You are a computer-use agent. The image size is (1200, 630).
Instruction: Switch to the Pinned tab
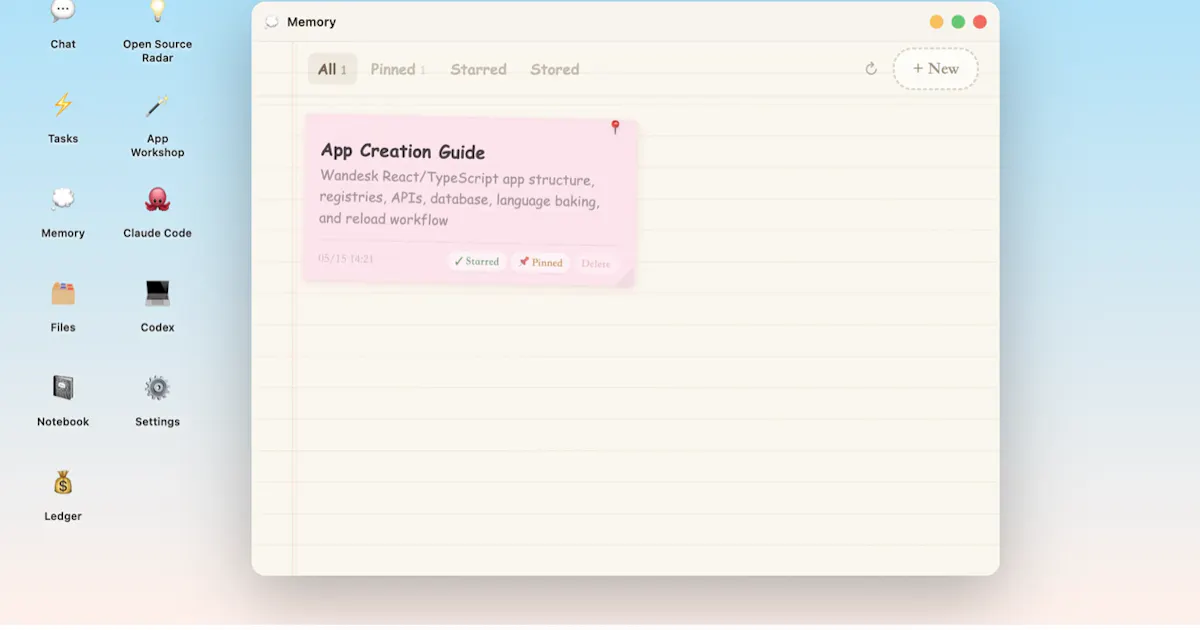[x=398, y=69]
